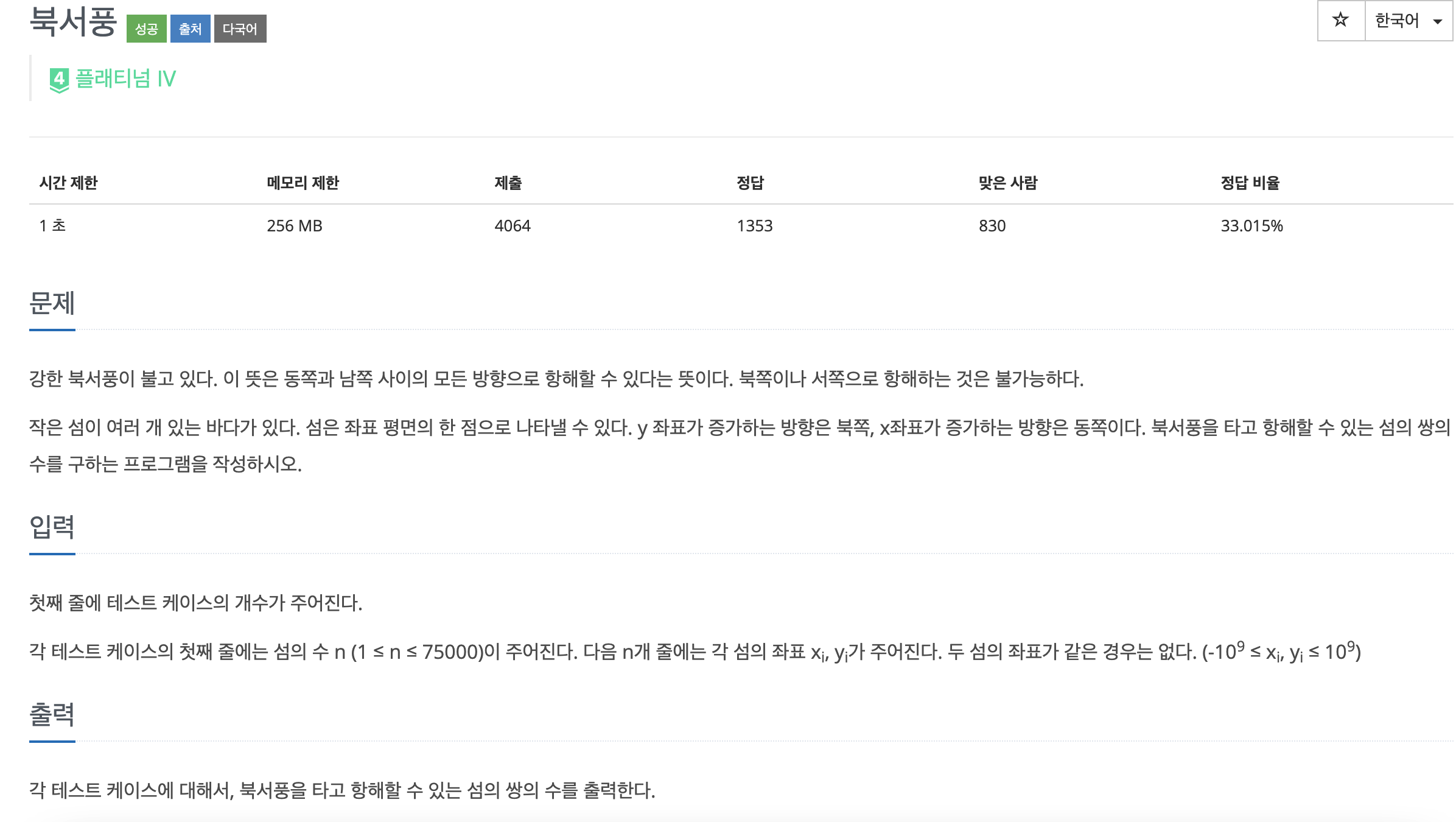This screenshot has width=1456, height=822.
Task: Open submissions count link showing 4064
Action: click(x=512, y=226)
